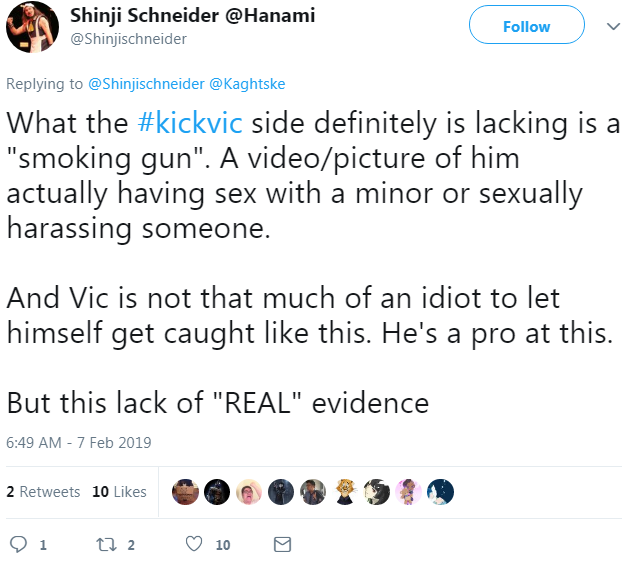Screen dimensions: 644x576
Task: Open tweet timestamp 6:49 AM - 7 Feb 2019
Action: (79, 442)
